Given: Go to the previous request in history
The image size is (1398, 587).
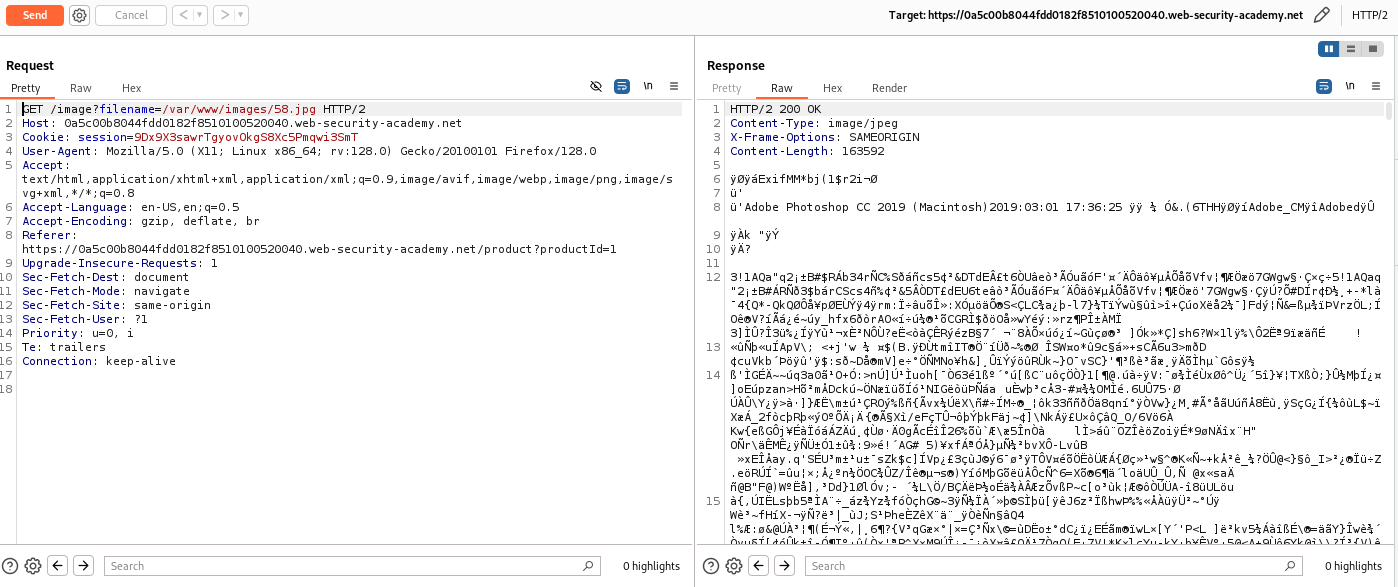Looking at the screenshot, I should pos(184,15).
